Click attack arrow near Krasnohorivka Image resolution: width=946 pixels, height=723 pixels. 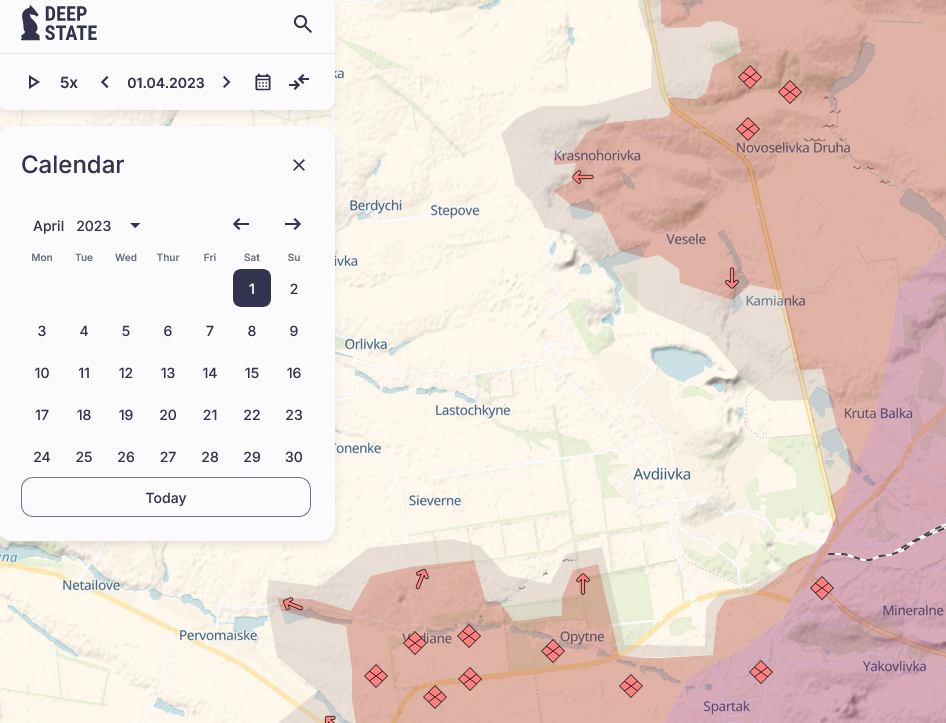tap(582, 177)
